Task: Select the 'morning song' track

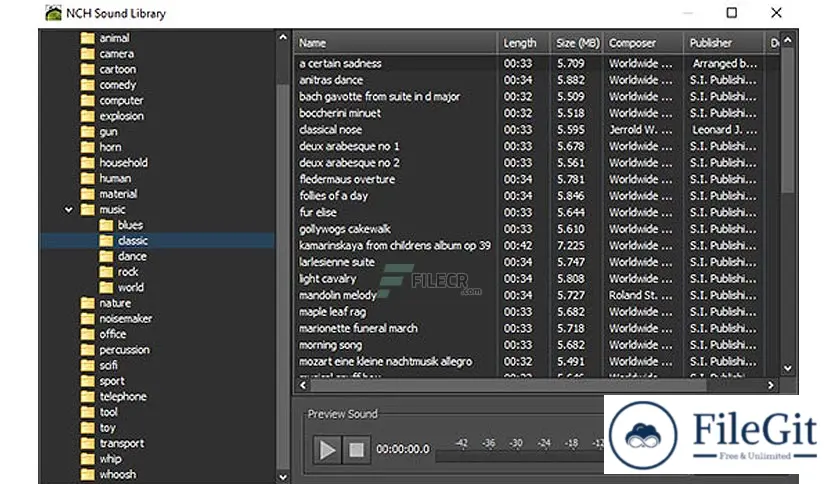Action: pos(536,345)
